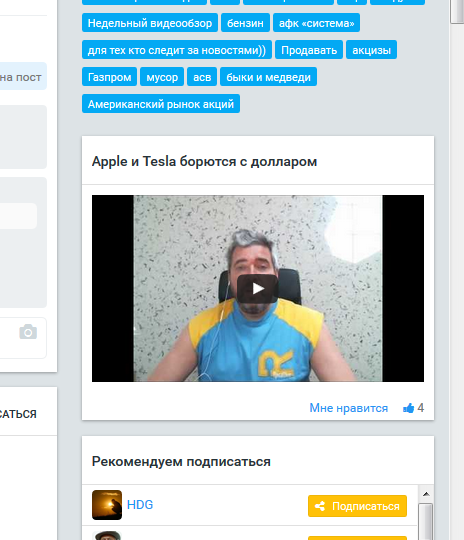Click the Рекомендуем подписаться heading
Viewport: 464px width, 540px height.
pos(181,461)
